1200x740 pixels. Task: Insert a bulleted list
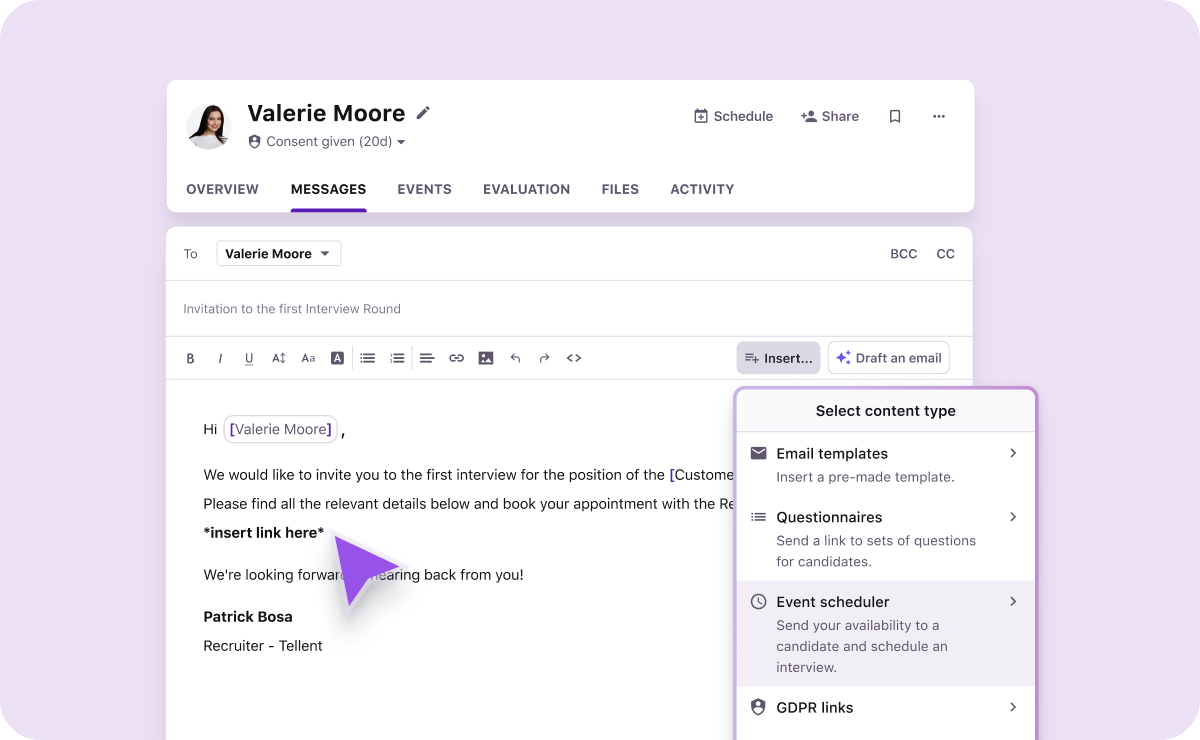pos(368,358)
